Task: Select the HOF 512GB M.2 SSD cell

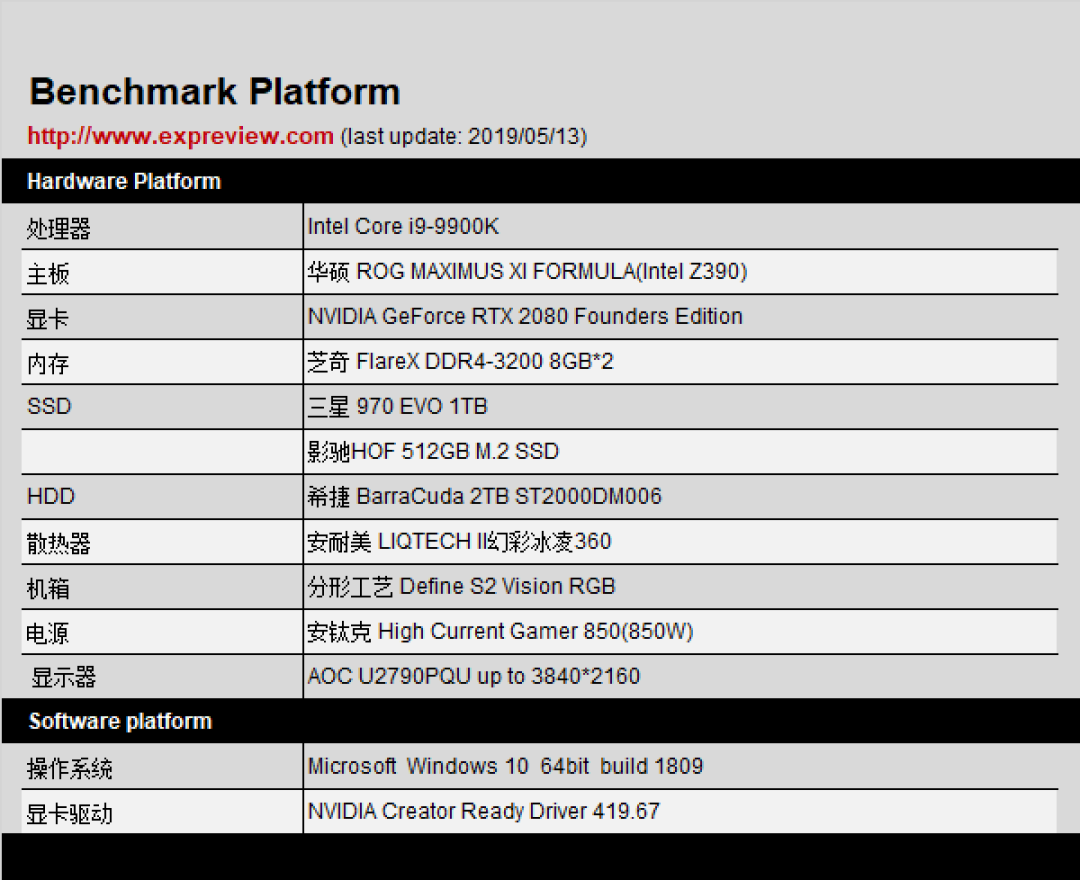Action: click(x=681, y=451)
